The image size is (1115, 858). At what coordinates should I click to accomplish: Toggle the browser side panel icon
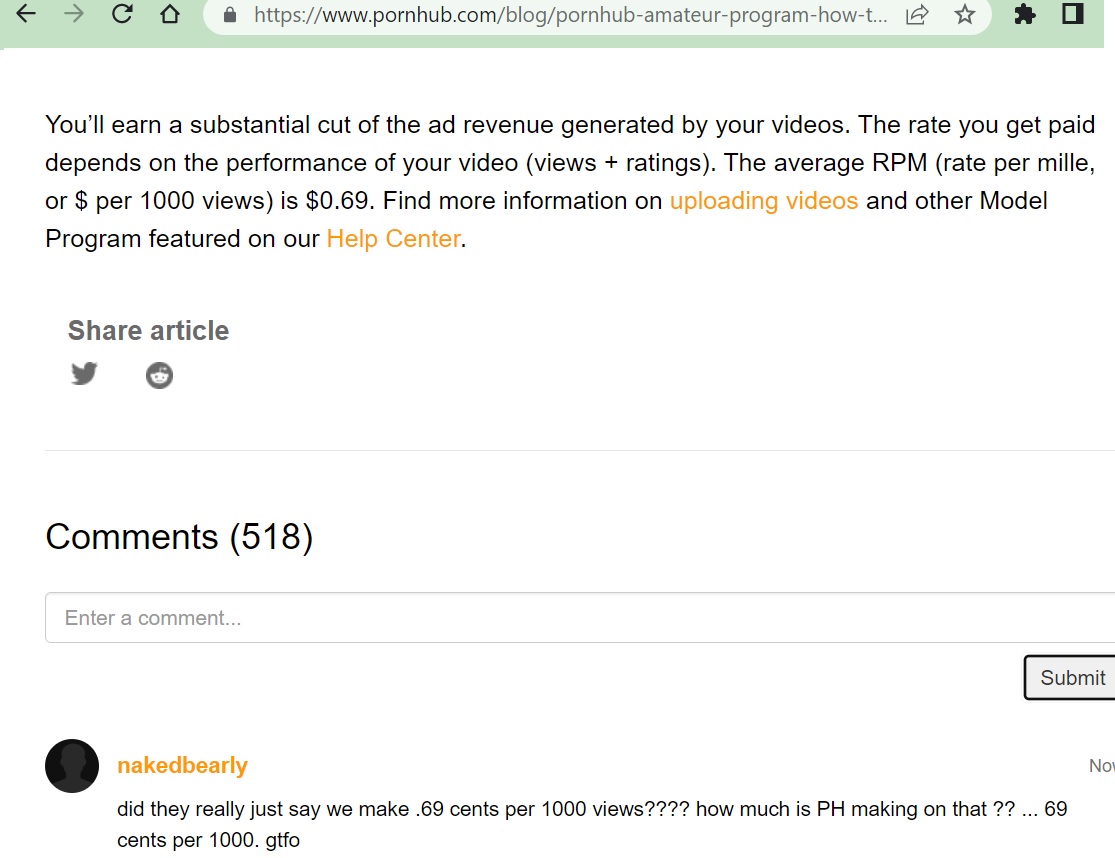1072,14
